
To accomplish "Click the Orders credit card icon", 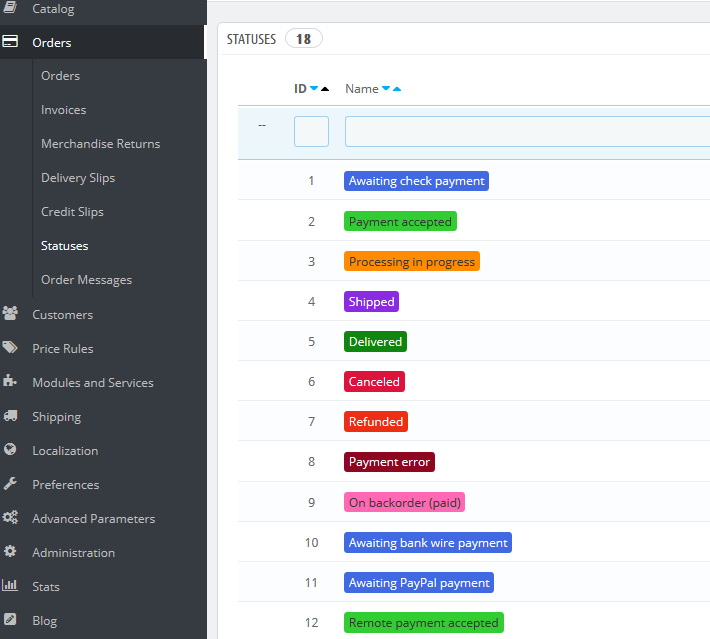I will (x=11, y=42).
